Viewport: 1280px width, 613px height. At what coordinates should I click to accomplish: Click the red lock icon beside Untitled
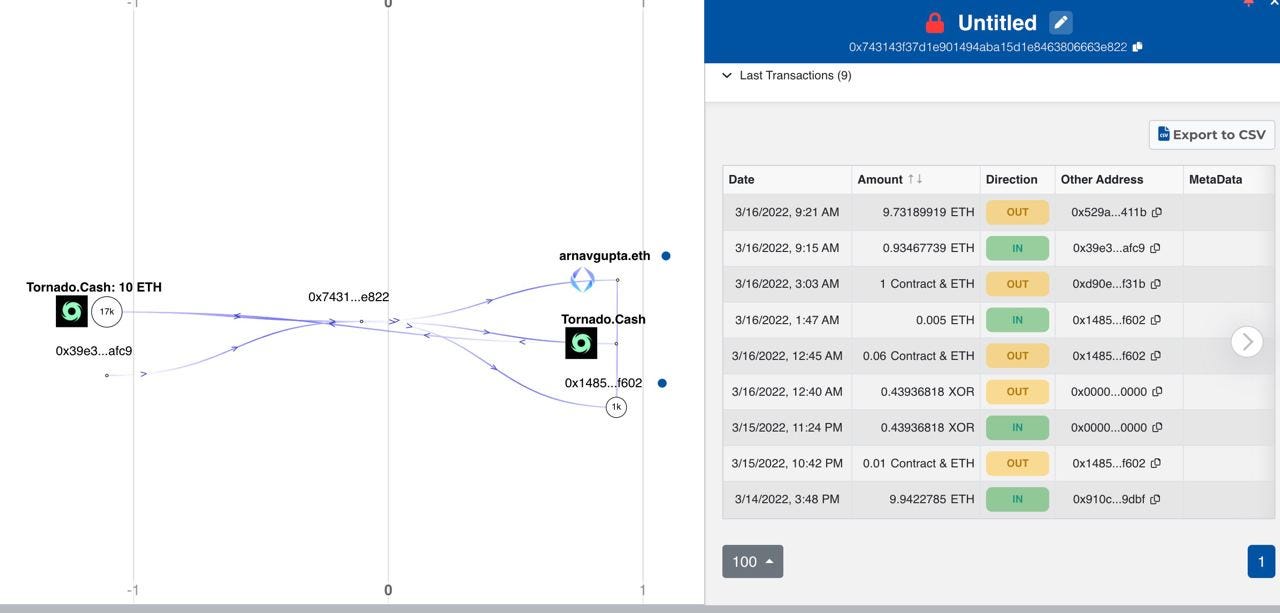click(935, 22)
